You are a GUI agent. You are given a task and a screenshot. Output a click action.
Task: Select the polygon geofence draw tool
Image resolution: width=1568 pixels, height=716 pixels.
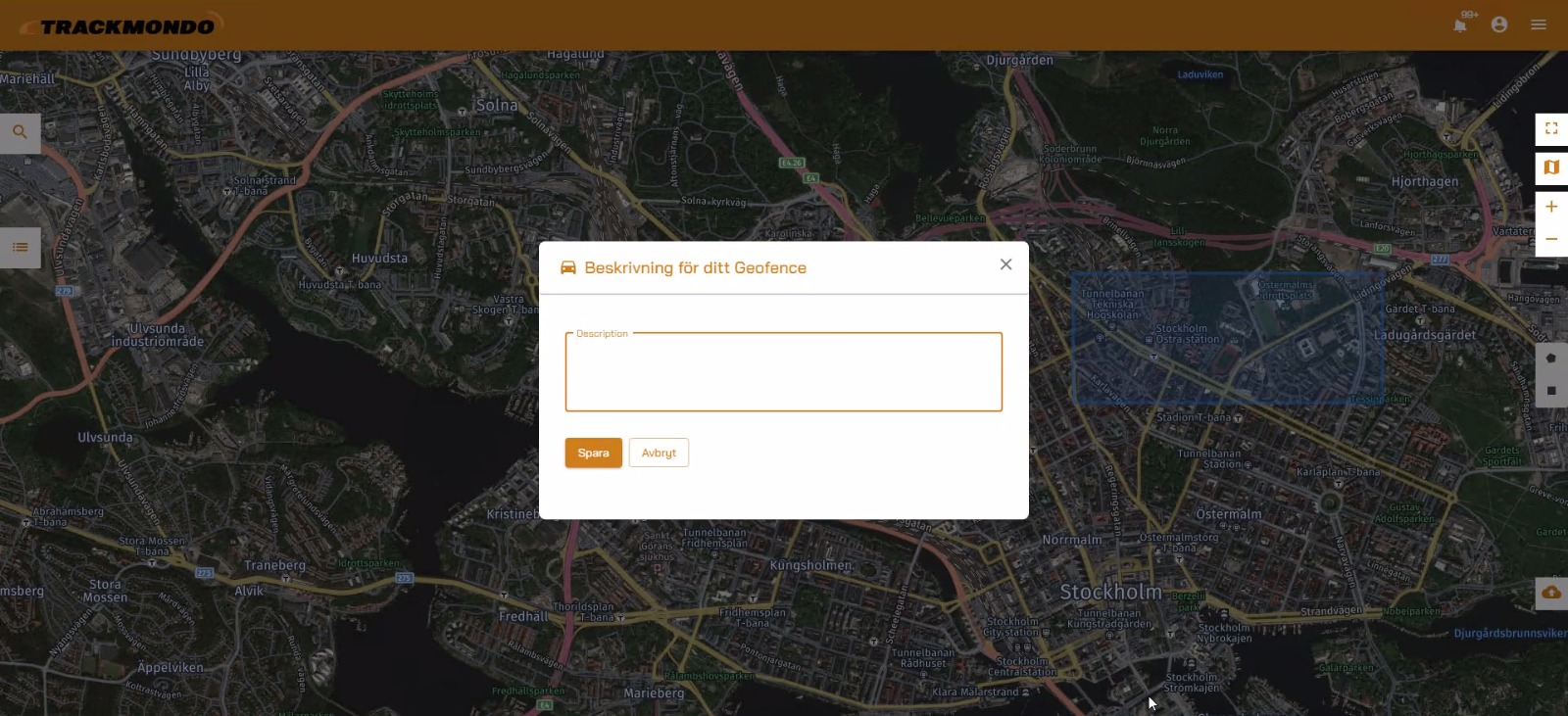[x=1551, y=358]
